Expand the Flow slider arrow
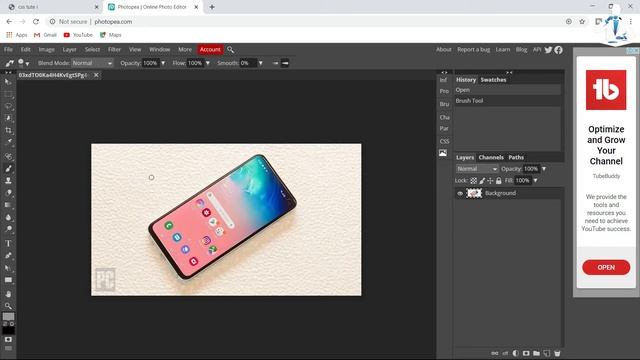The height and width of the screenshot is (360, 640). (x=208, y=63)
